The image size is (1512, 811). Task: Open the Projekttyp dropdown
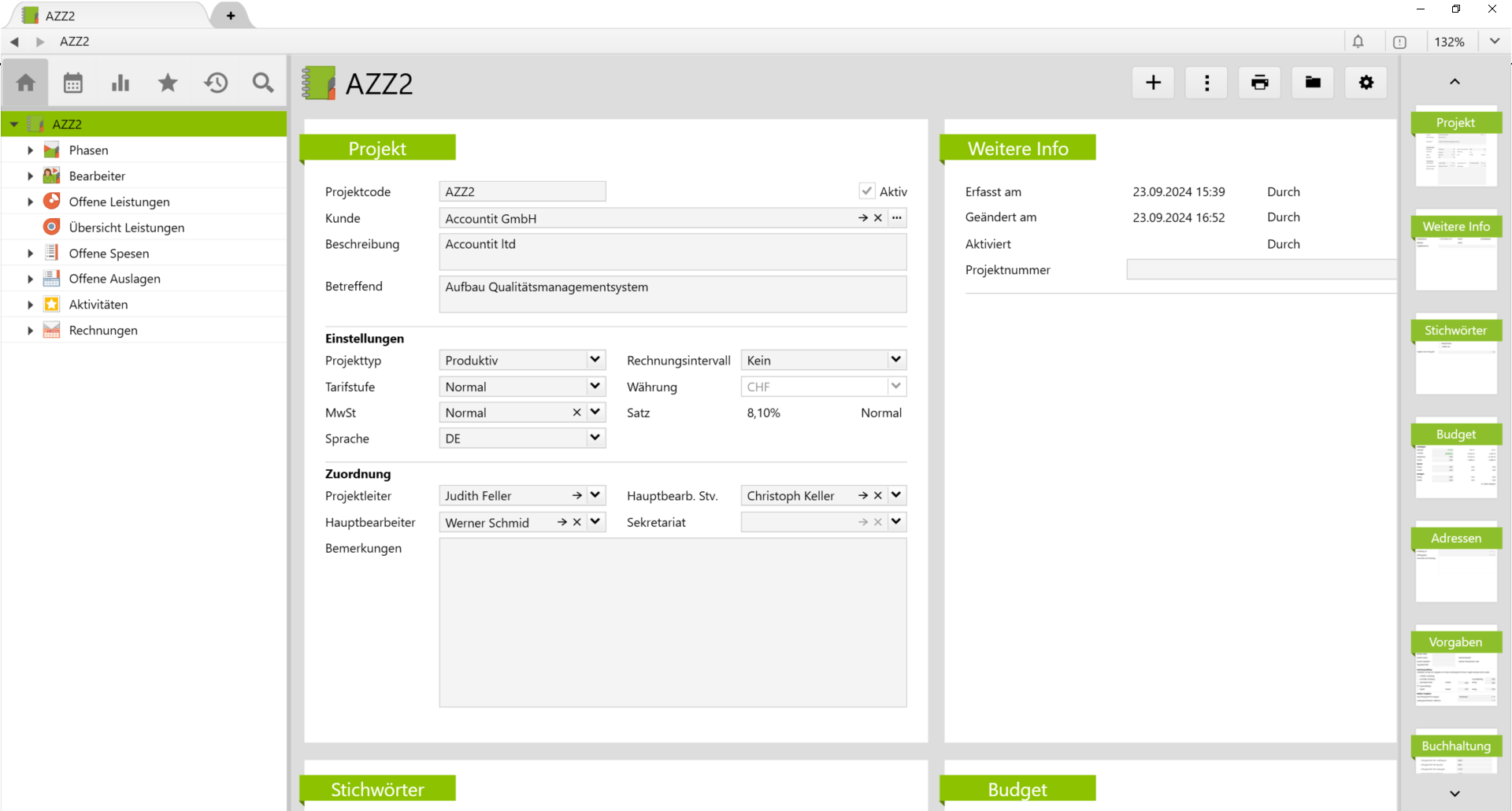pos(595,360)
